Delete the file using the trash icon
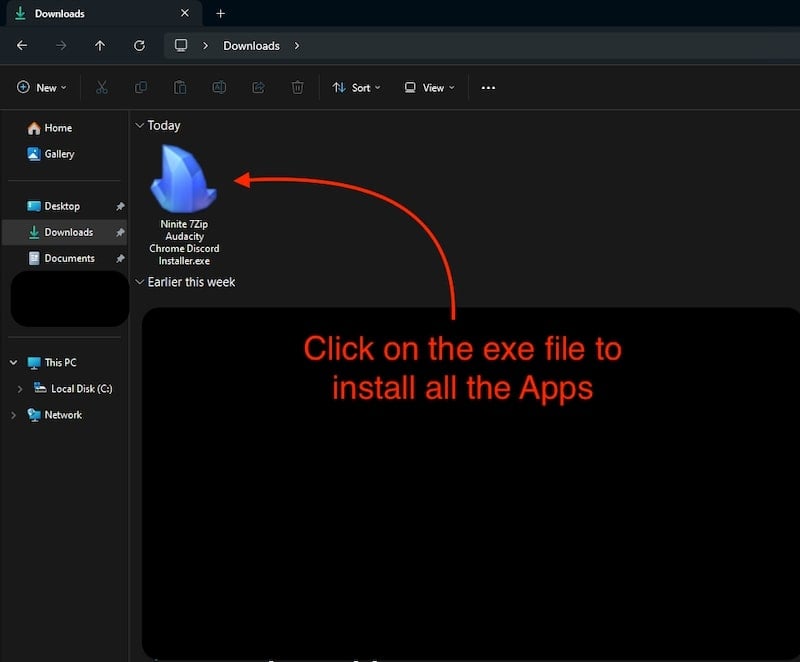Screen dimensions: 800x662 click(x=297, y=88)
